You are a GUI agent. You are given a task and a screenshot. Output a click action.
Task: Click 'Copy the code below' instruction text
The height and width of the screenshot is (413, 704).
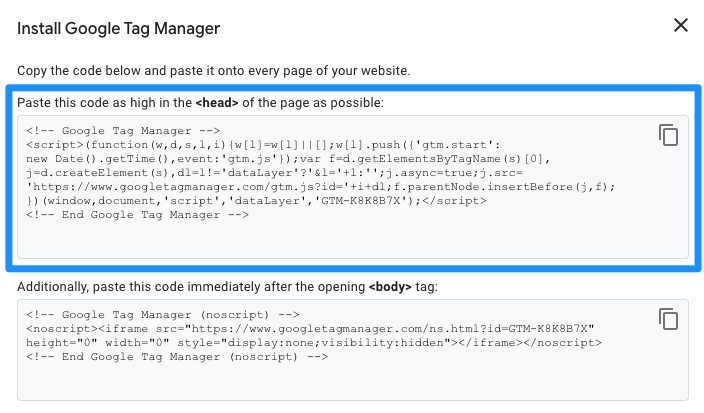pos(214,70)
